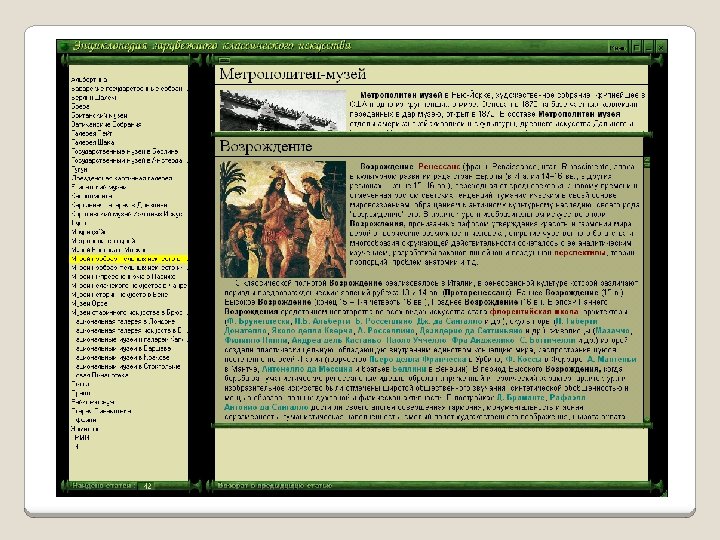Open the Мазаччо link
The height and width of the screenshot is (540, 720).
pyautogui.click(x=613, y=331)
